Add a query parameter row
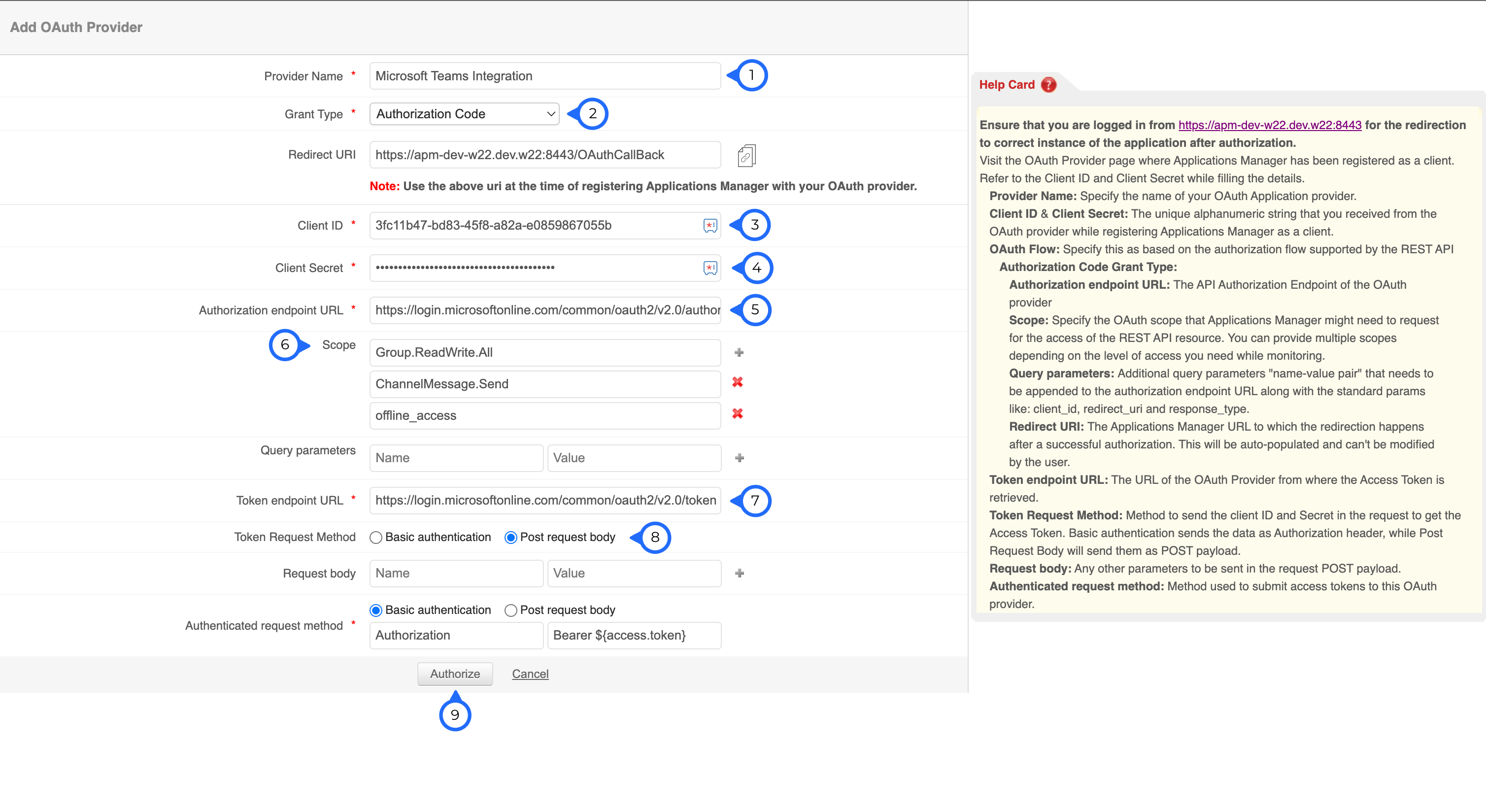The image size is (1486, 812). [740, 458]
